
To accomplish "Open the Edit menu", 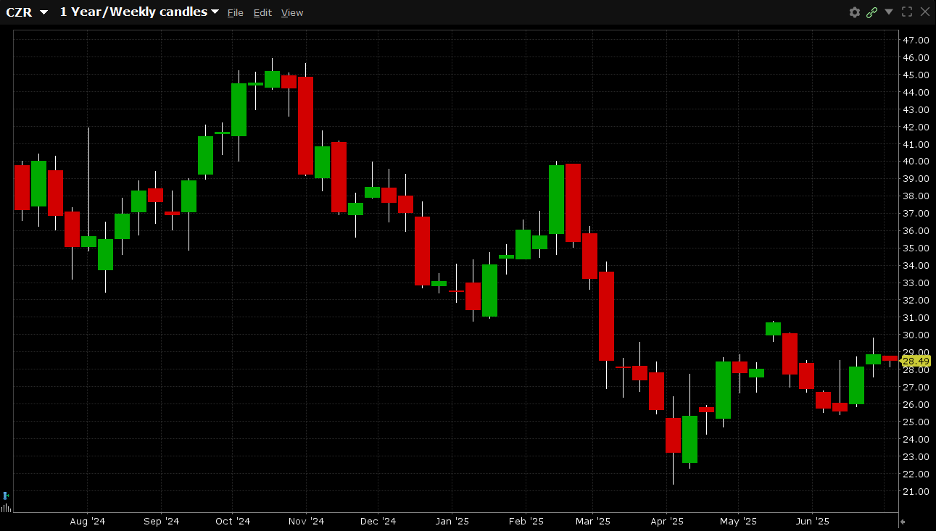I will (262, 13).
